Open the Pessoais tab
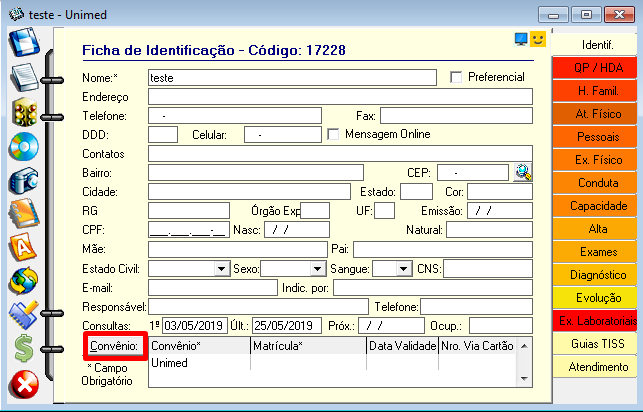 [594, 137]
